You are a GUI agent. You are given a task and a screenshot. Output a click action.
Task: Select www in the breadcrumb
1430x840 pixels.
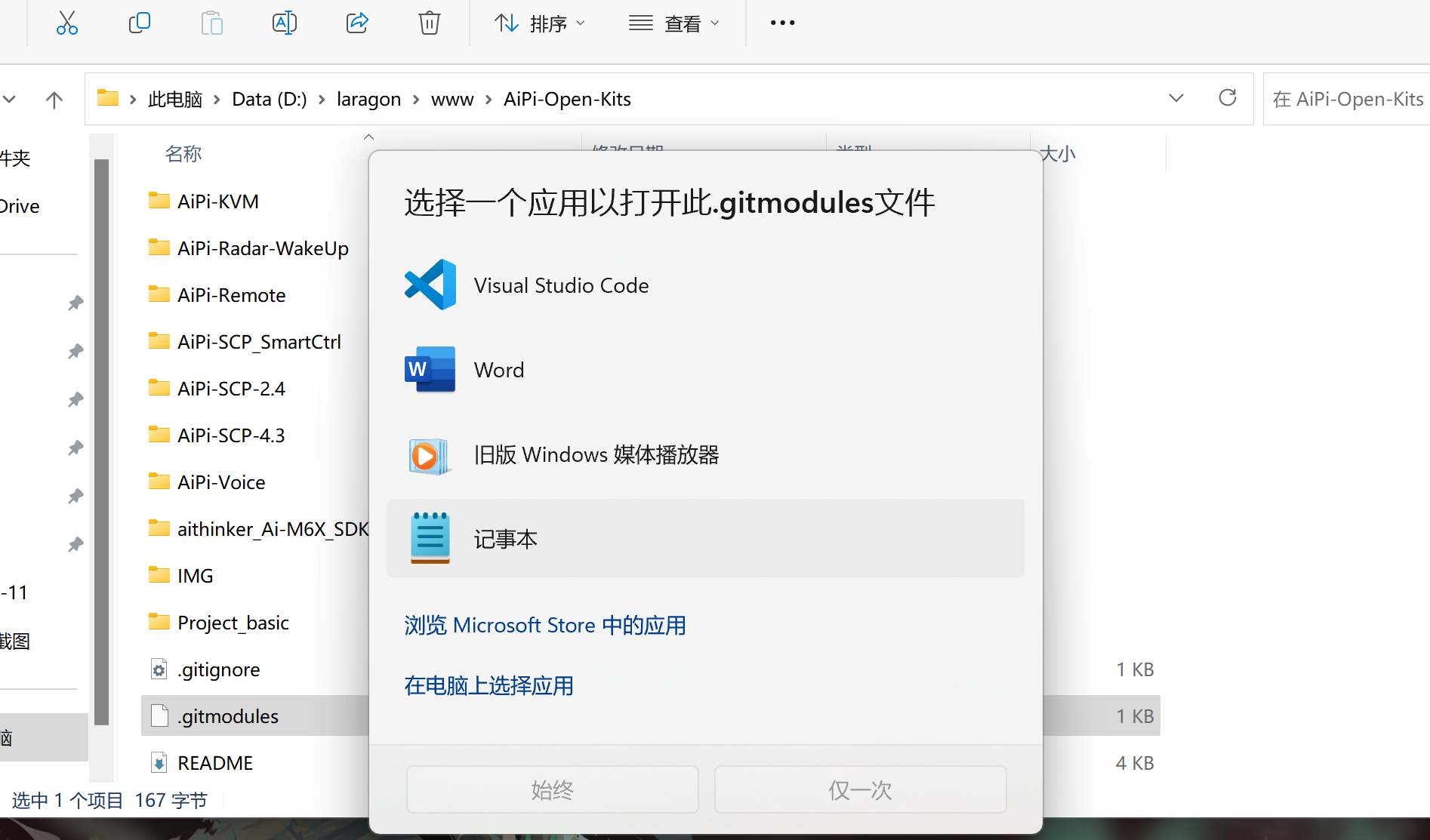coord(452,99)
